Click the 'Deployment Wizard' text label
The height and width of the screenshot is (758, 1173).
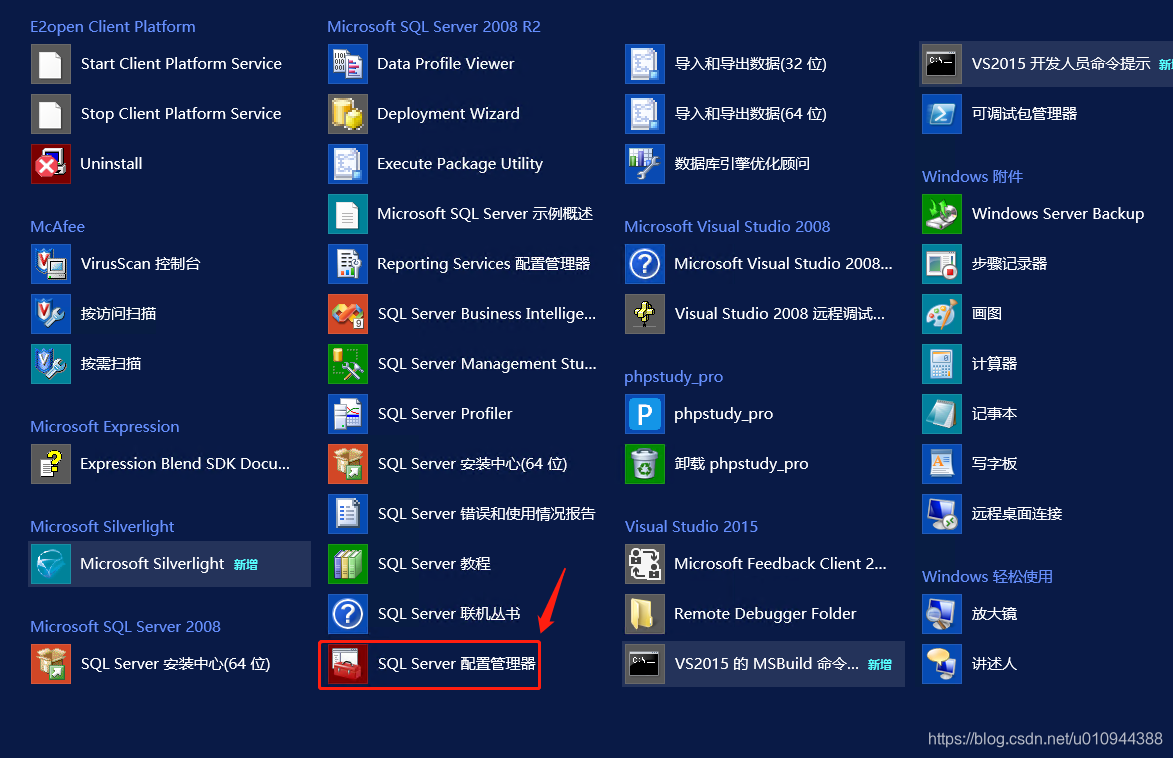click(x=448, y=114)
